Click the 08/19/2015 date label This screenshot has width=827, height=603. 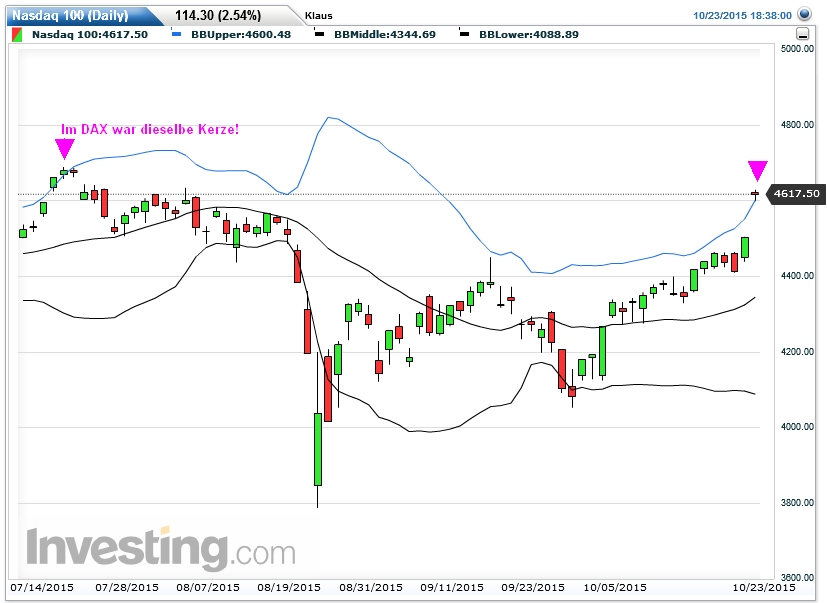[289, 588]
